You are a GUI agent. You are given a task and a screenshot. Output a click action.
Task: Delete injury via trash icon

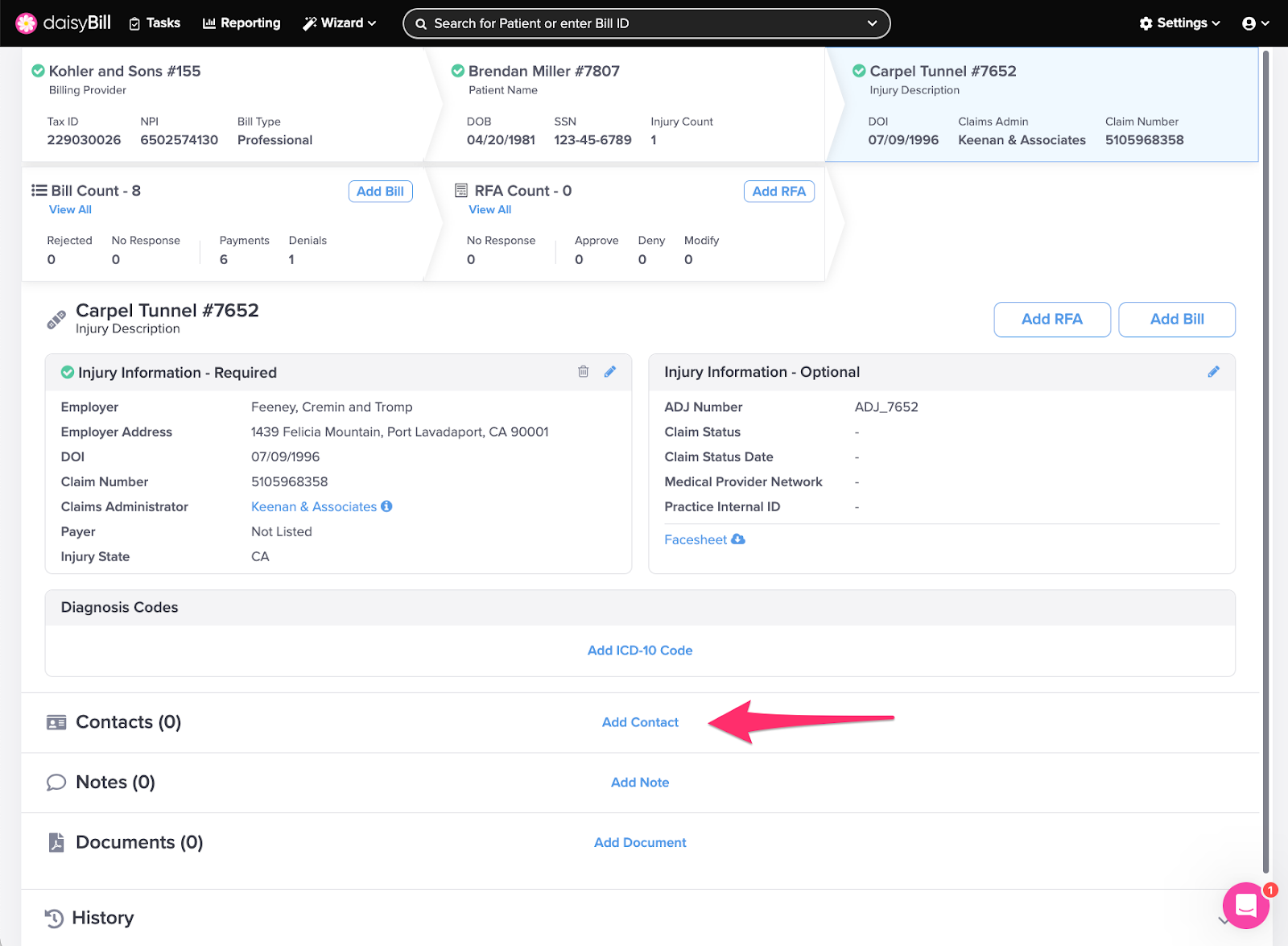point(584,371)
